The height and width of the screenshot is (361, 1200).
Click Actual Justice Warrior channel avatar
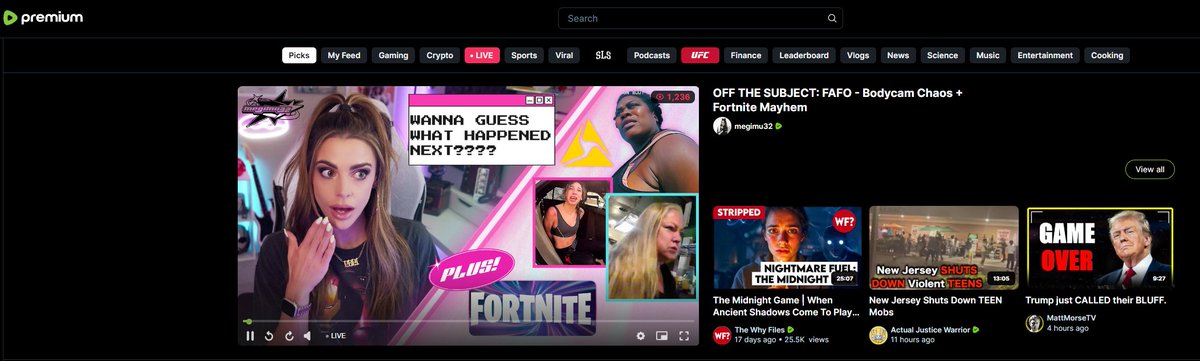click(878, 335)
